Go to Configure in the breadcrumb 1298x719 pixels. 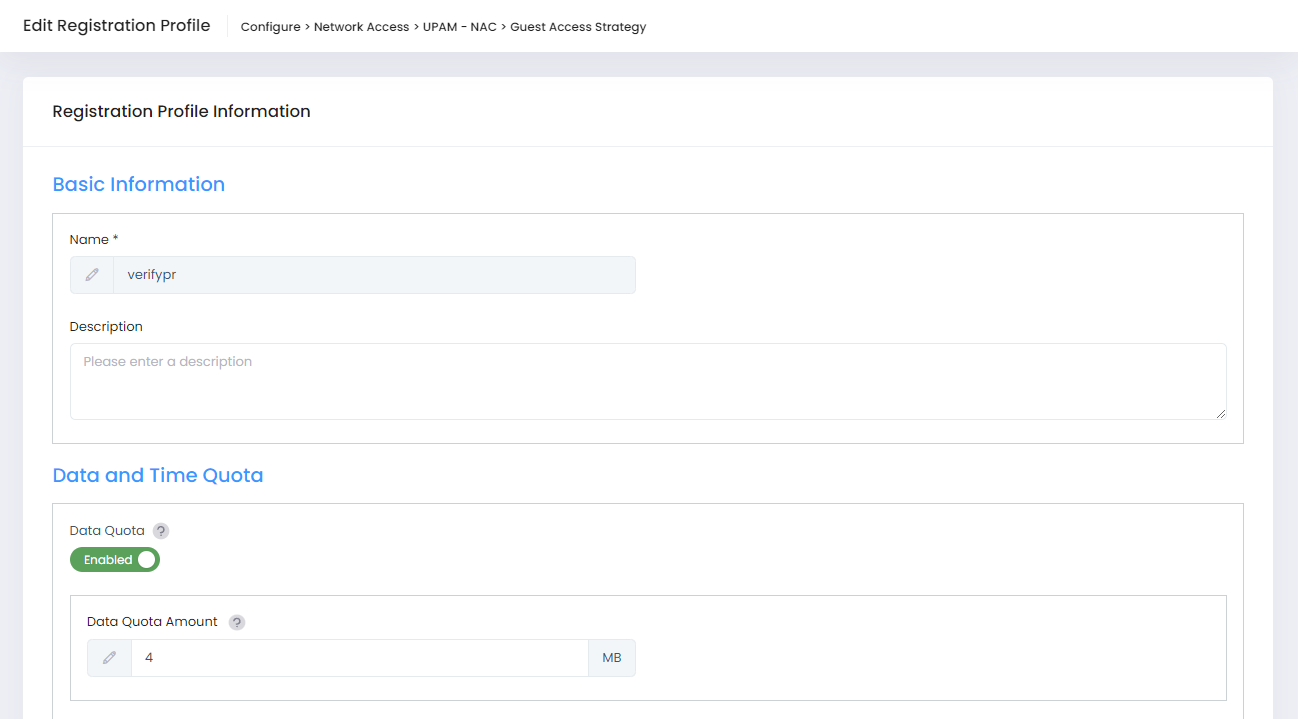point(270,27)
